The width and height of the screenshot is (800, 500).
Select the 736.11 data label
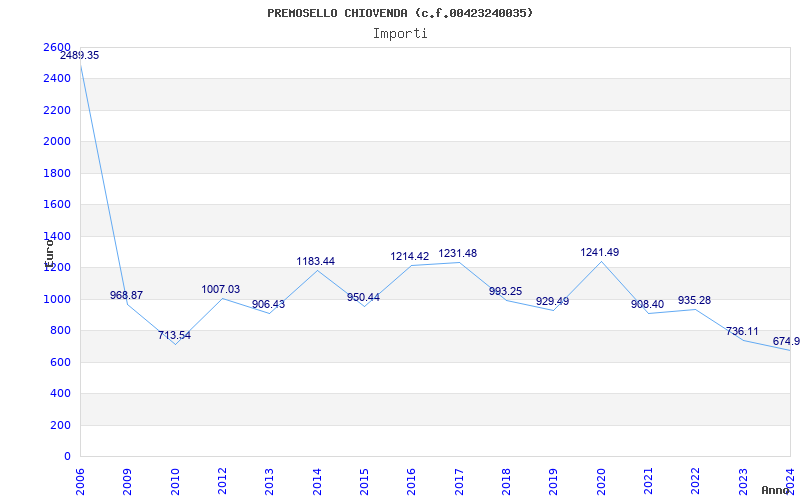point(742,332)
